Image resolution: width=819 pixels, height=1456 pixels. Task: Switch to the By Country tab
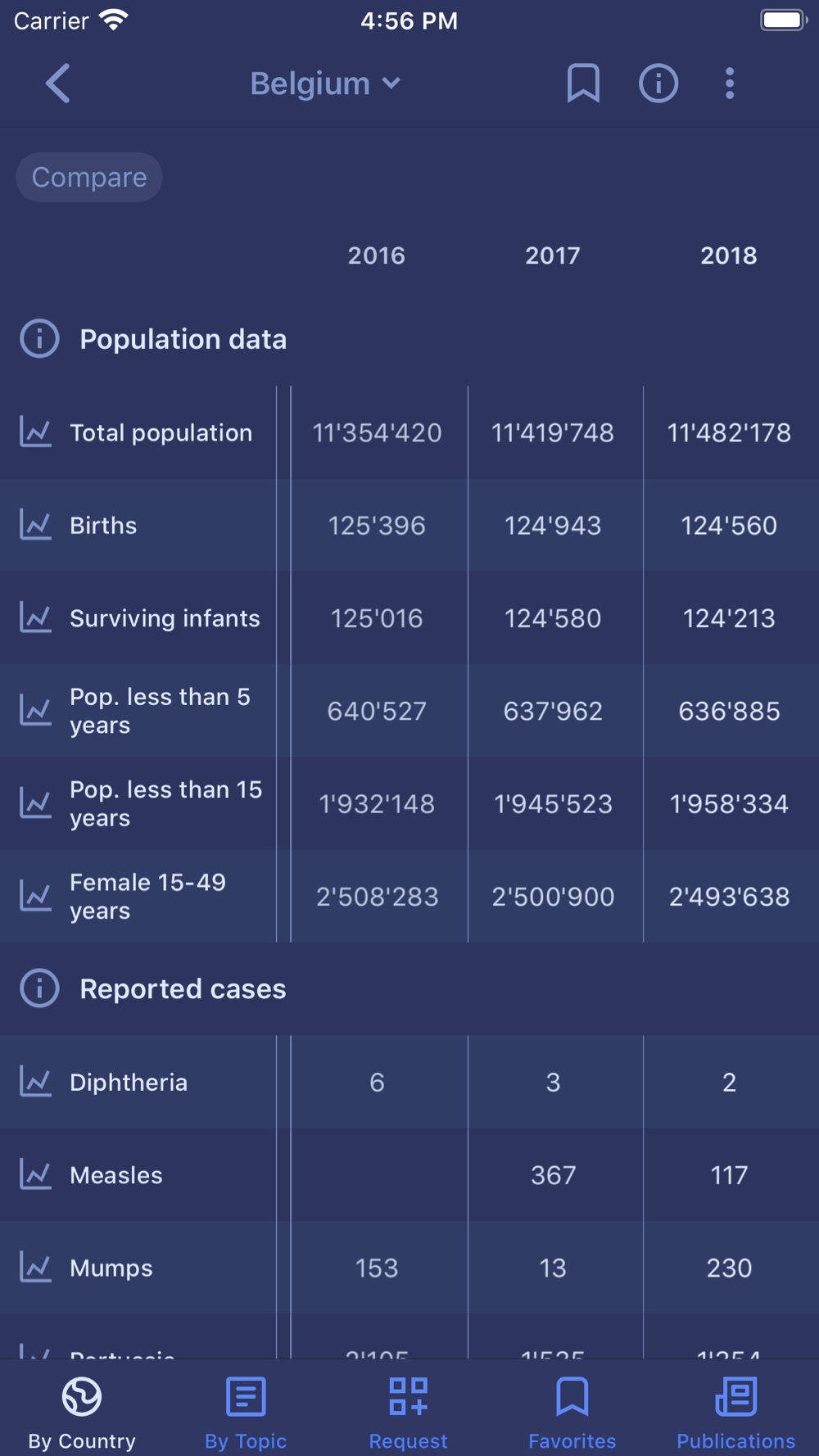82,1413
